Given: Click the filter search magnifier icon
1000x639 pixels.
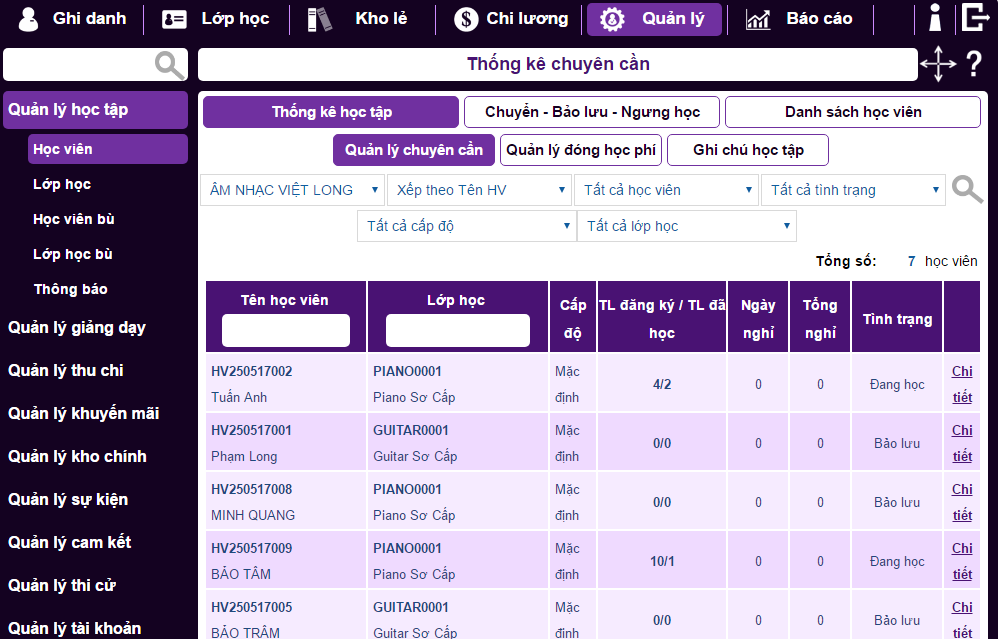Looking at the screenshot, I should coord(966,189).
